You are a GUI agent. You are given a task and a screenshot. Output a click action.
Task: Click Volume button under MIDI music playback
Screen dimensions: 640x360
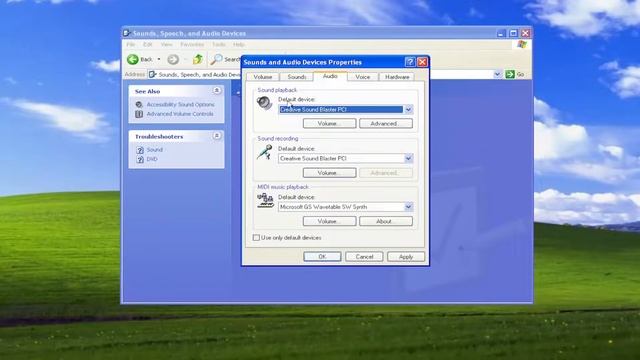329,221
